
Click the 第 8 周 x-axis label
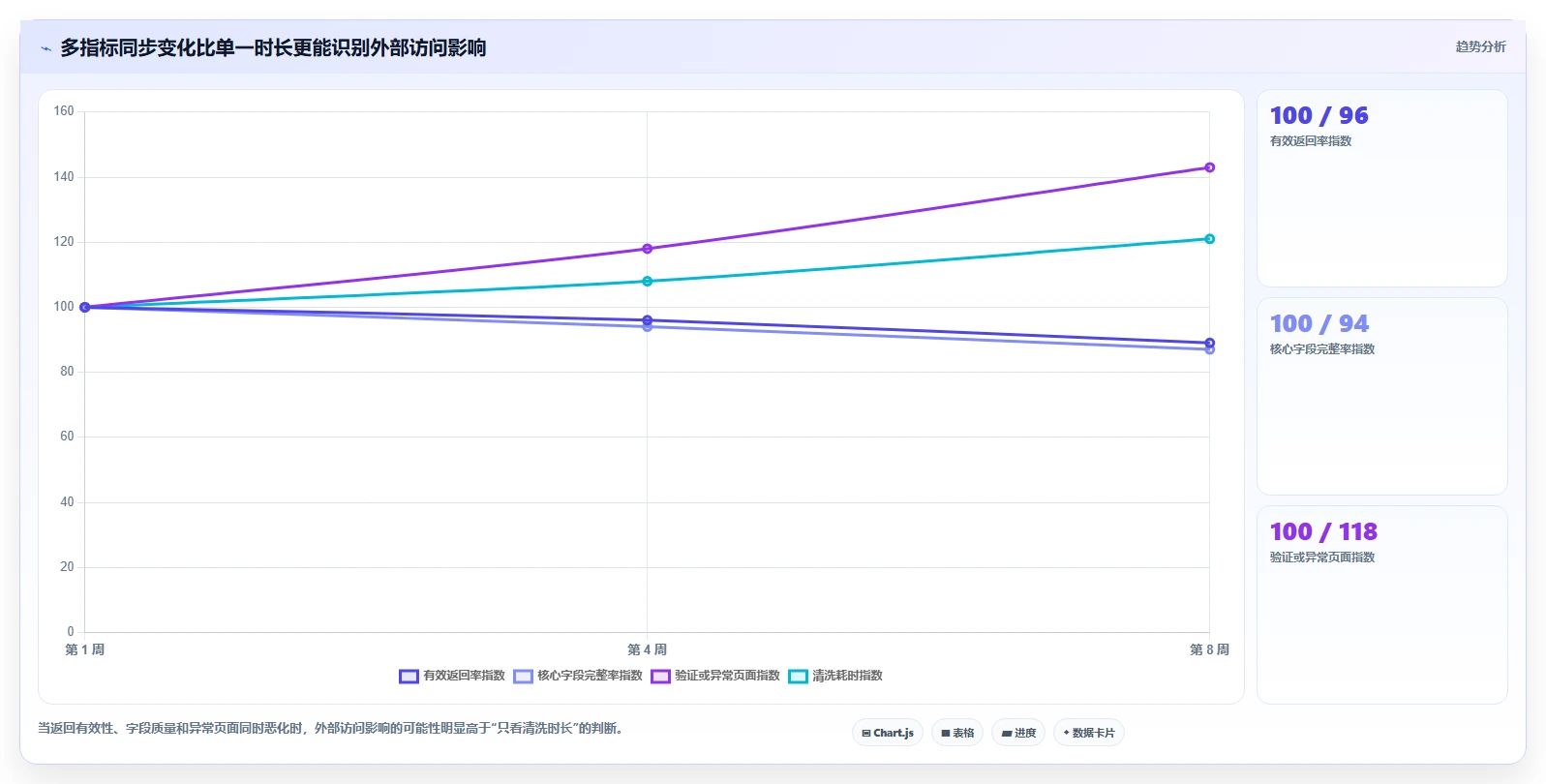[x=1209, y=649]
